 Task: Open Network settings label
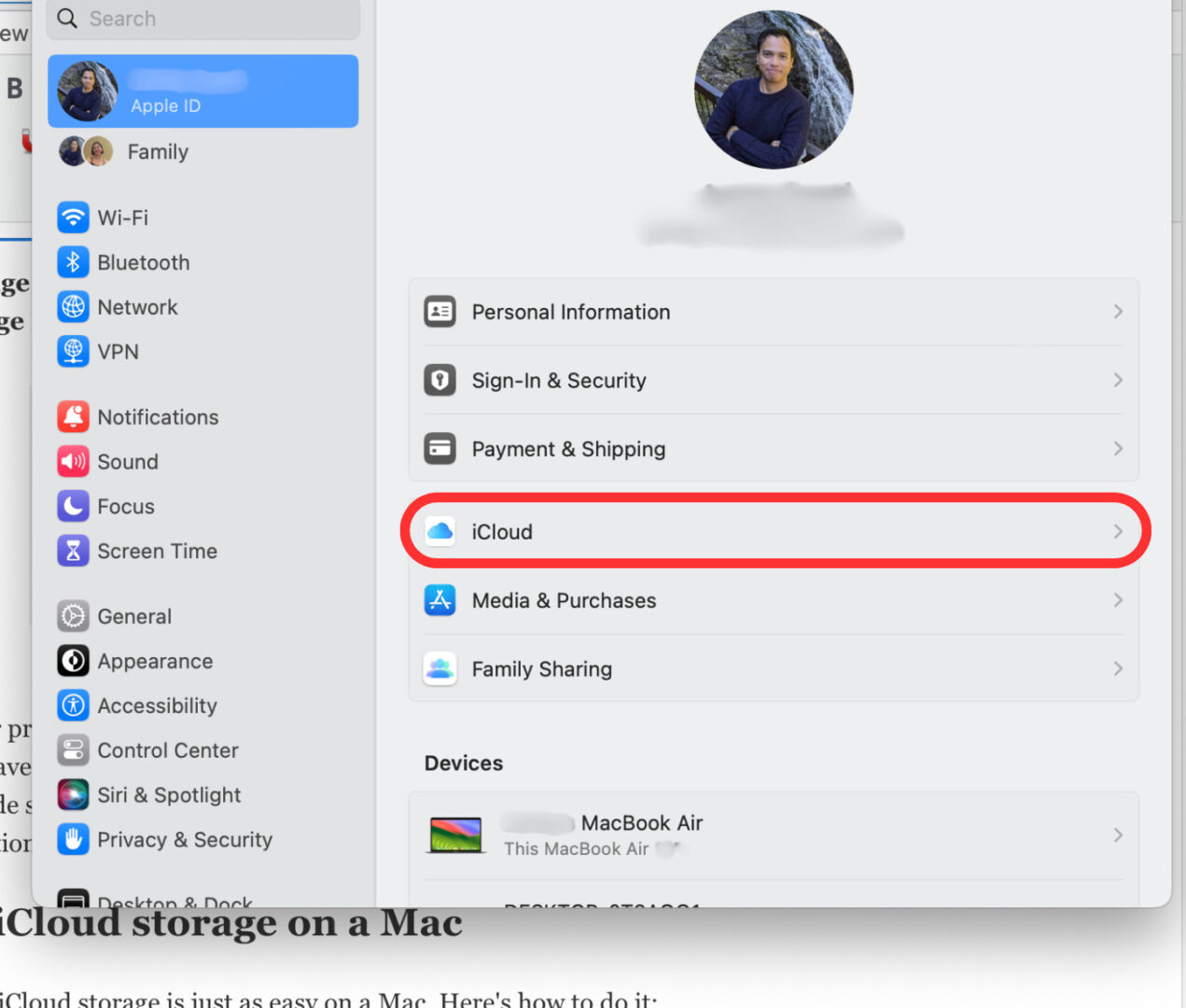137,307
